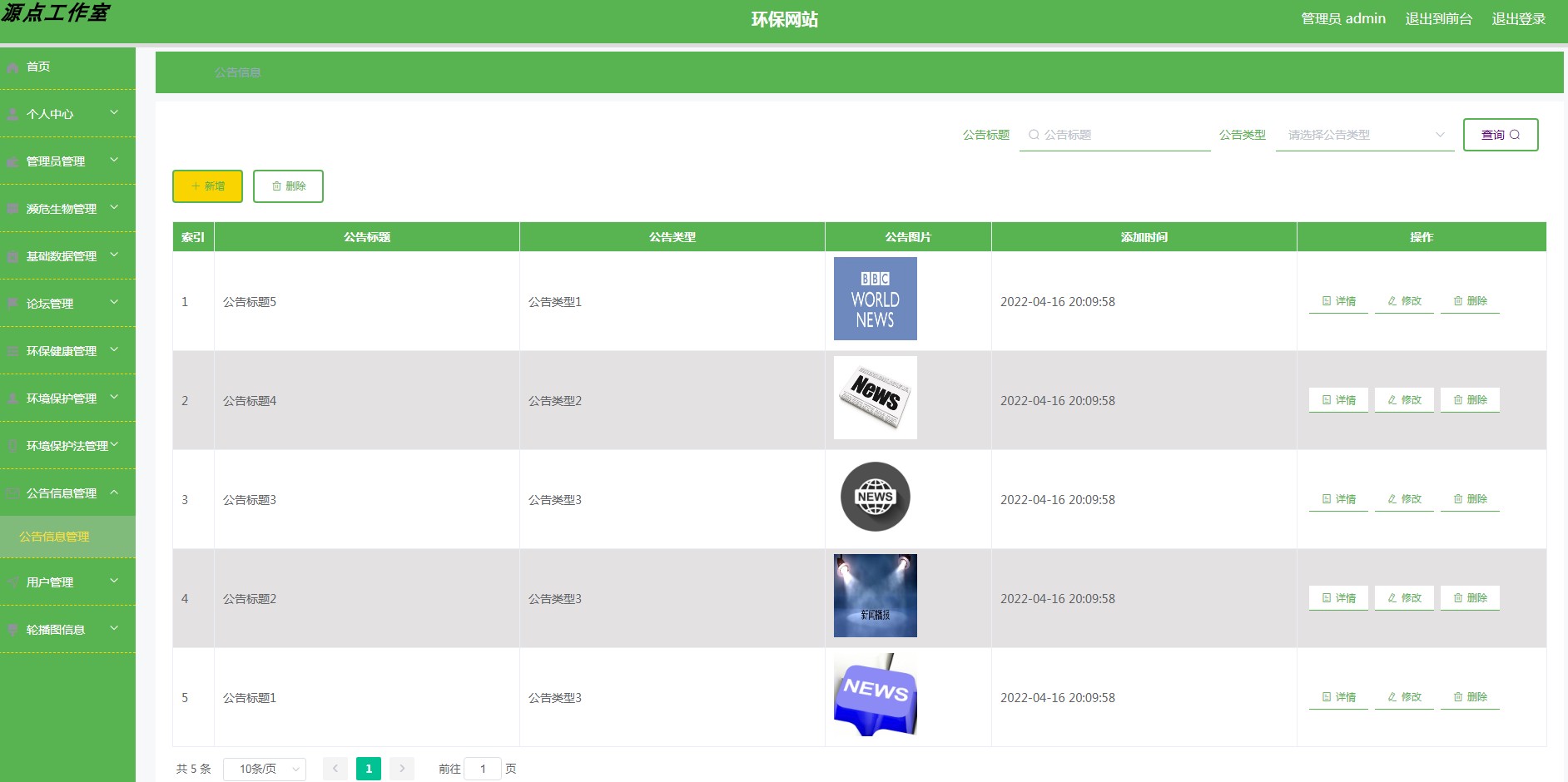The image size is (1568, 782).
Task: Click the 个人中心 user profile icon
Action: [x=12, y=113]
